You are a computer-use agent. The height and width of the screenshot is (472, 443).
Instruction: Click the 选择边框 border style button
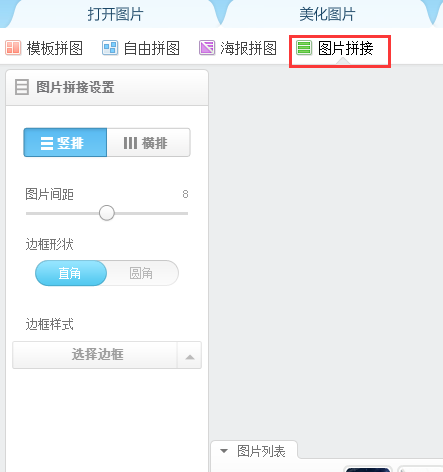pos(95,355)
